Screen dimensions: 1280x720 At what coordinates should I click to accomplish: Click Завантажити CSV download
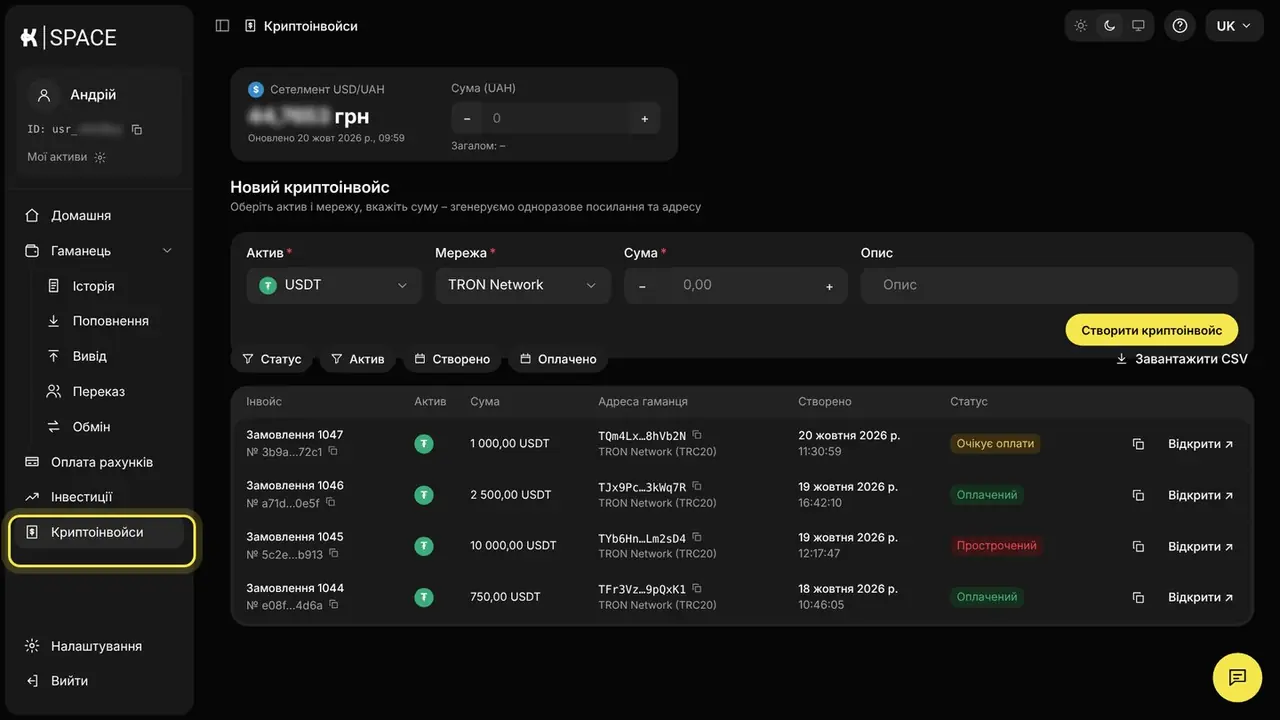point(1182,359)
